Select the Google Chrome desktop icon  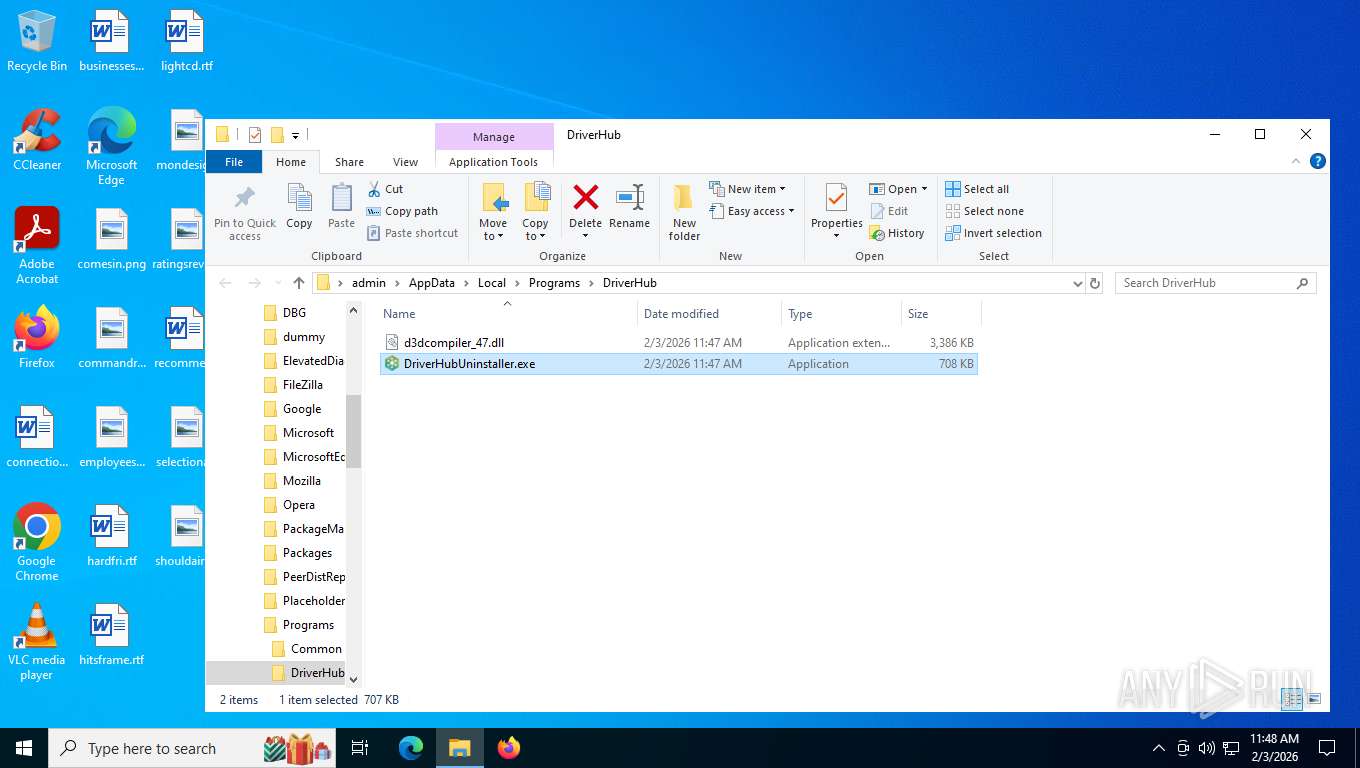[37, 543]
